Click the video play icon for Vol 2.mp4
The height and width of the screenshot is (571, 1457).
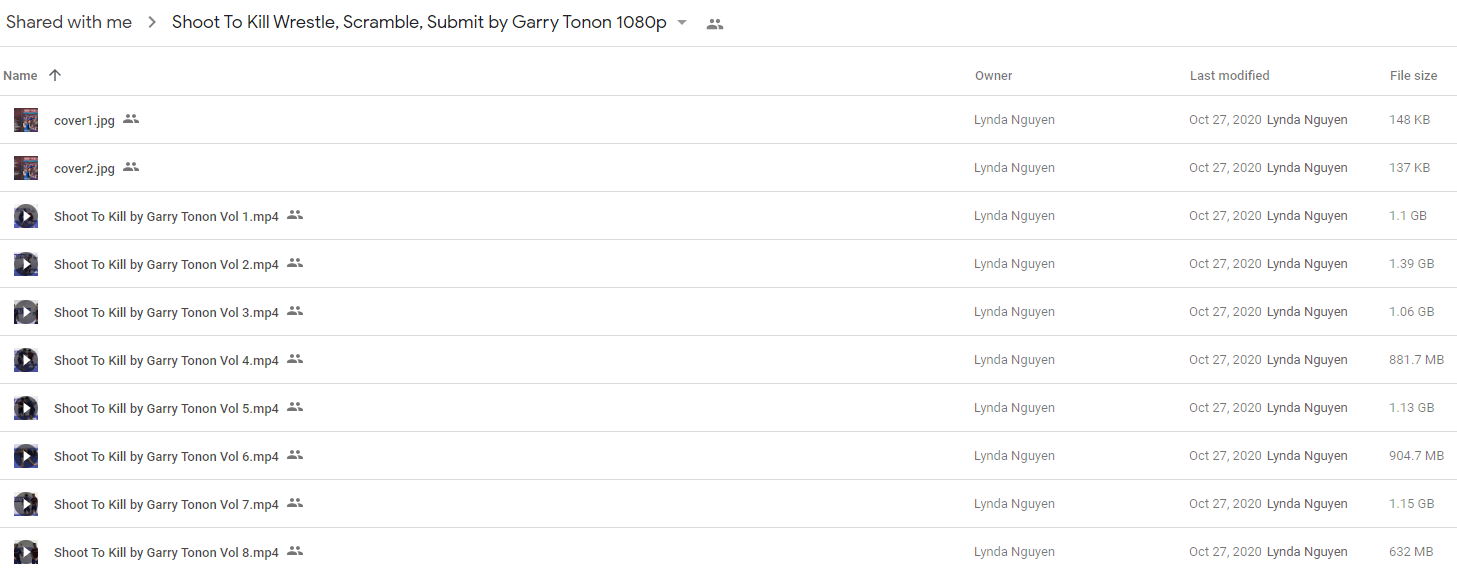pos(26,264)
